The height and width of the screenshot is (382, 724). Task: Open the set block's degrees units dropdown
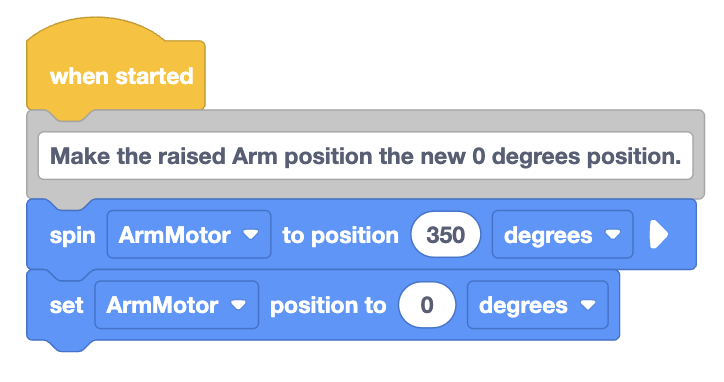[537, 305]
